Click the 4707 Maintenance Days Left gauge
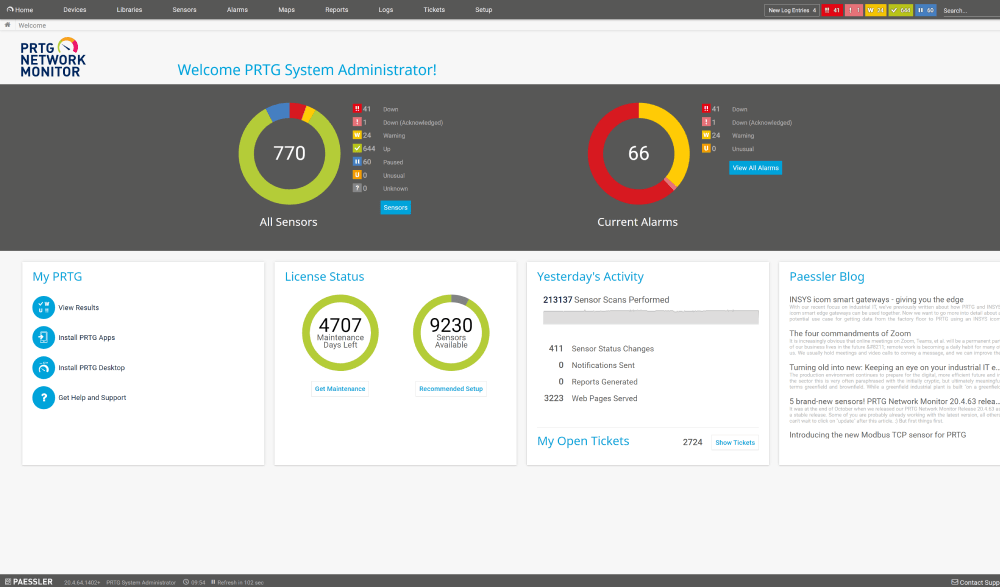The image size is (1000, 587). pyautogui.click(x=340, y=332)
